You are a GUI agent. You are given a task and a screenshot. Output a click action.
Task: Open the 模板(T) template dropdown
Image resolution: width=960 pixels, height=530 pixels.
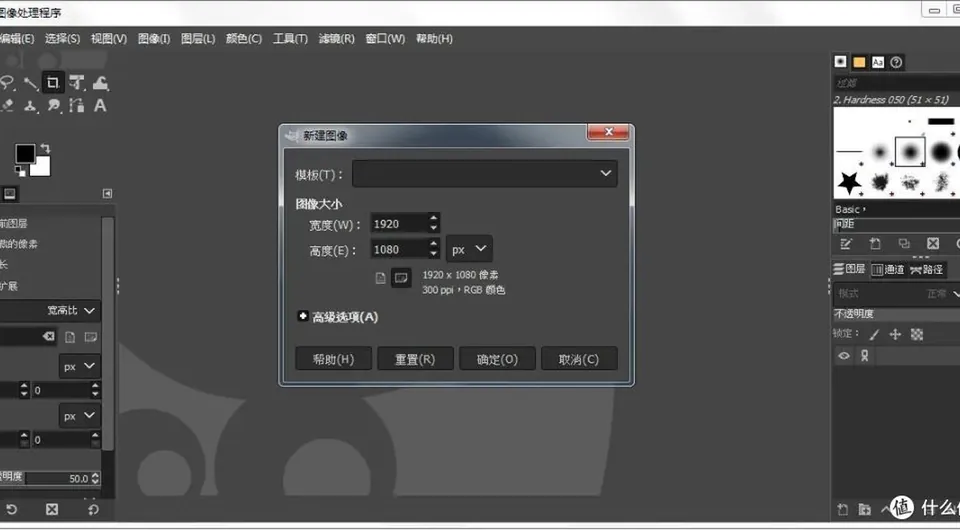click(x=484, y=174)
